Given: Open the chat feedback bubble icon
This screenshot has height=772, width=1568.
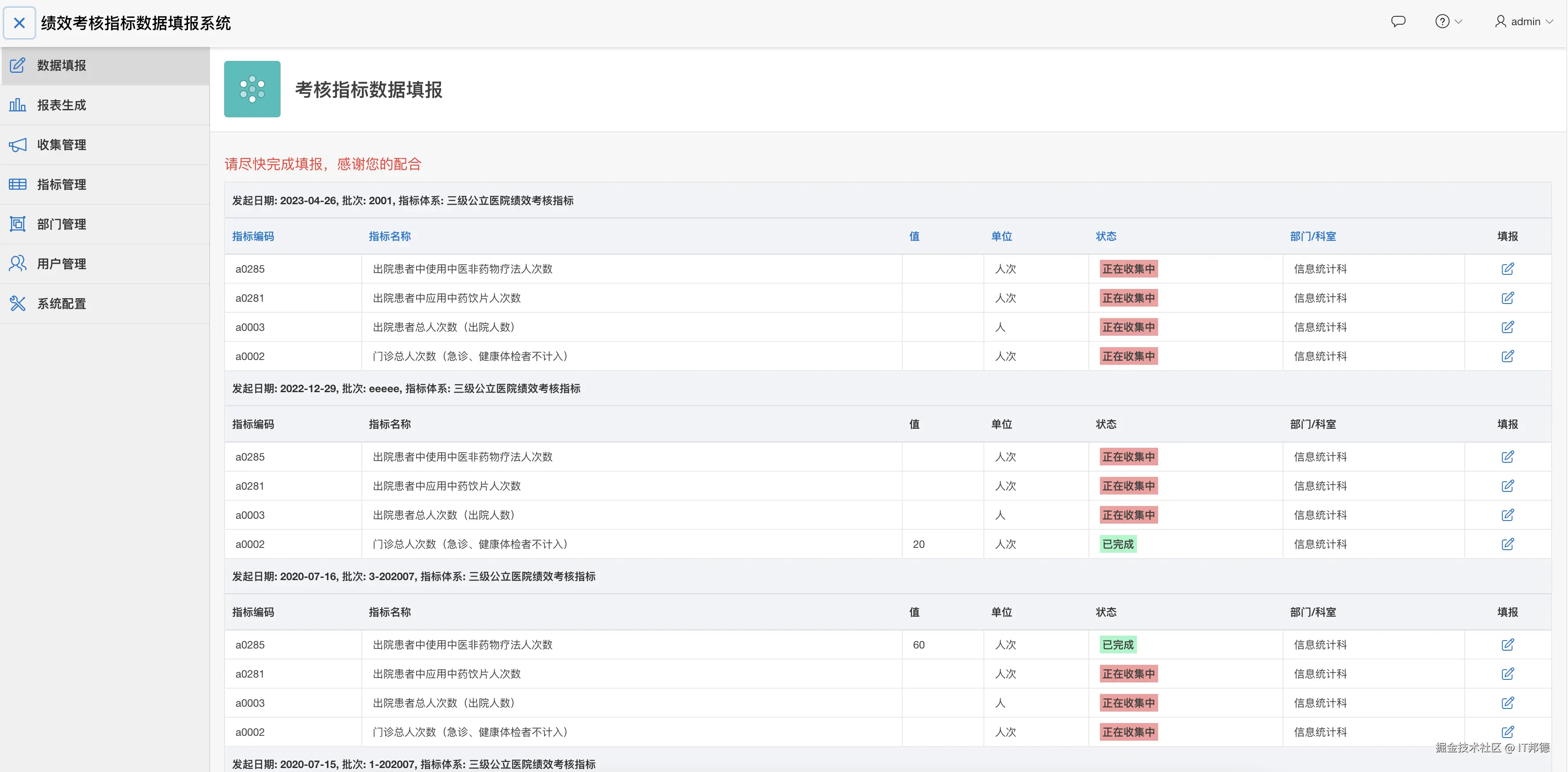Looking at the screenshot, I should point(1398,21).
